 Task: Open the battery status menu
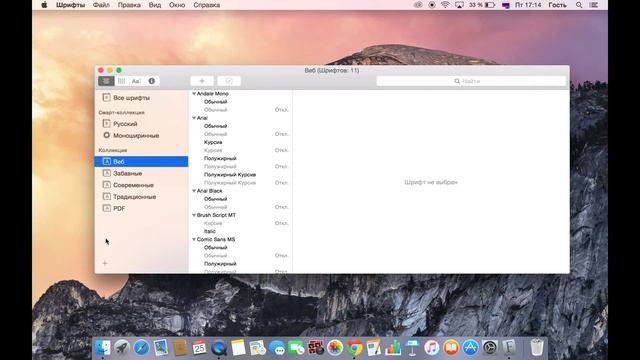(x=482, y=5)
